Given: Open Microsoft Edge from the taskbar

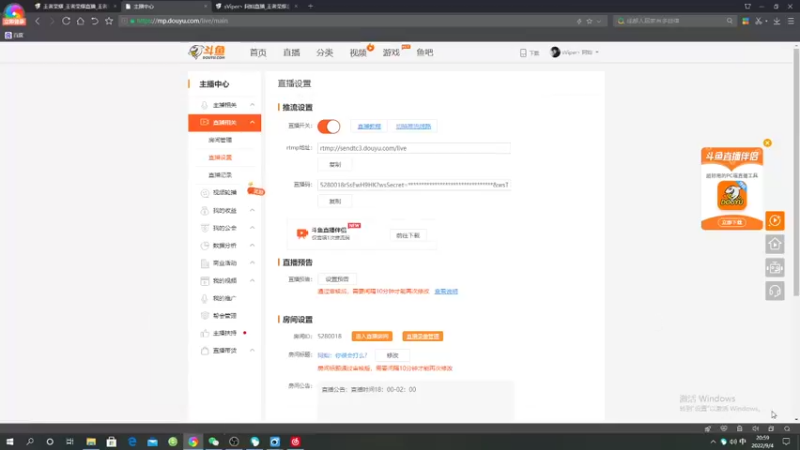Looking at the screenshot, I should coord(132,441).
